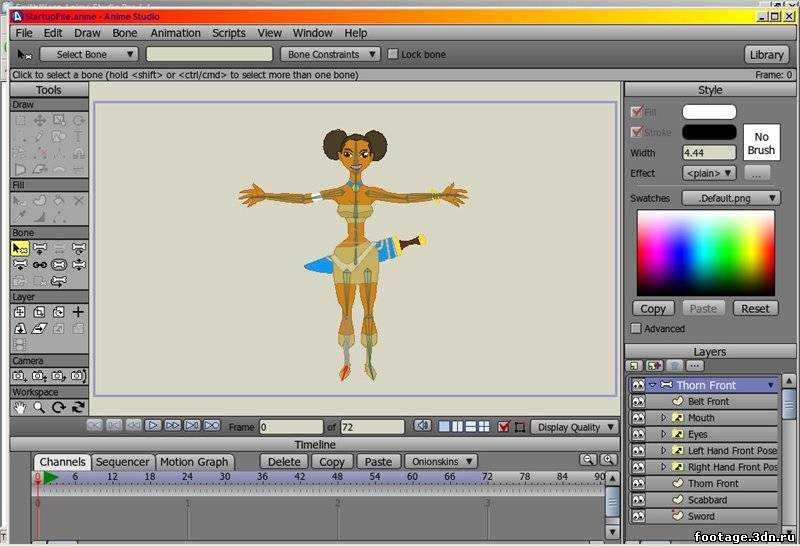Expand the Mouth layer group
Image resolution: width=800 pixels, height=547 pixels.
point(663,417)
